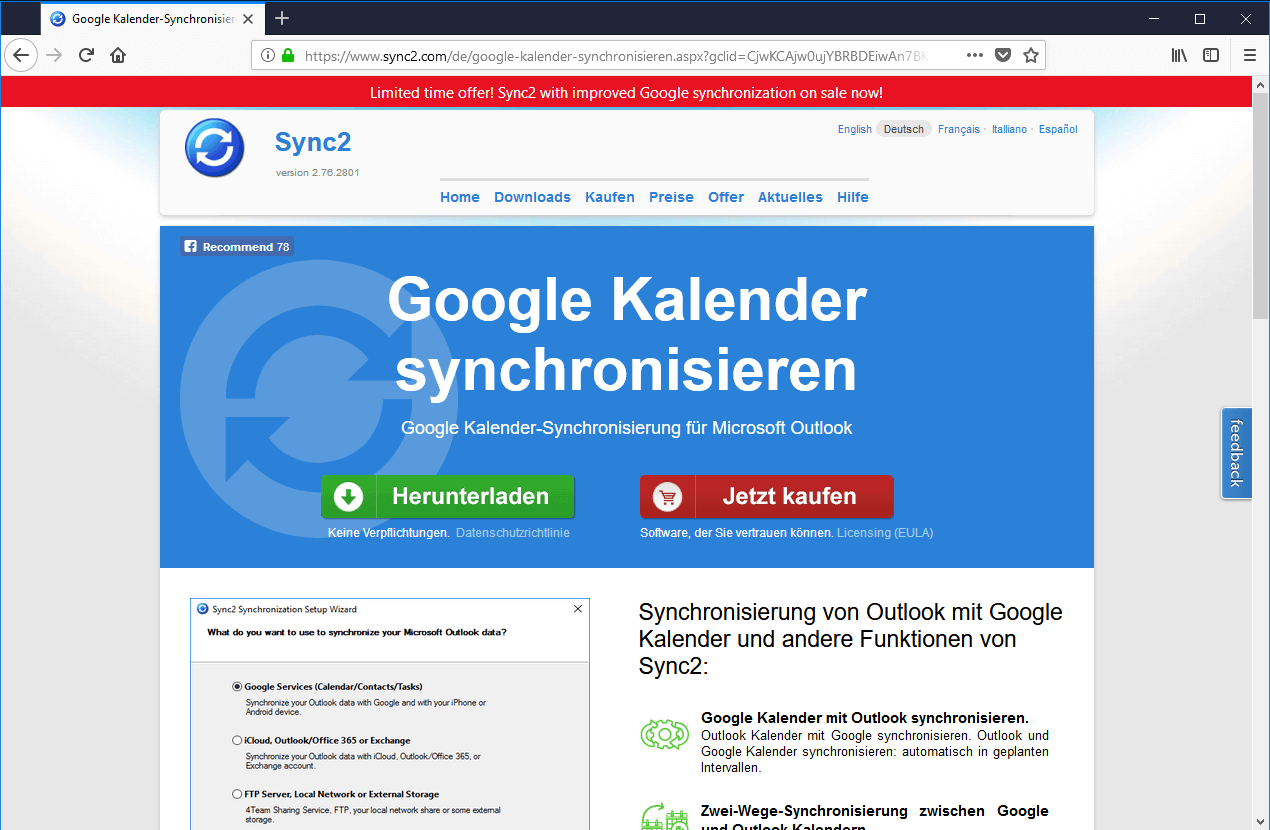Image resolution: width=1270 pixels, height=830 pixels.
Task: Switch to the Preise section
Action: 670,197
